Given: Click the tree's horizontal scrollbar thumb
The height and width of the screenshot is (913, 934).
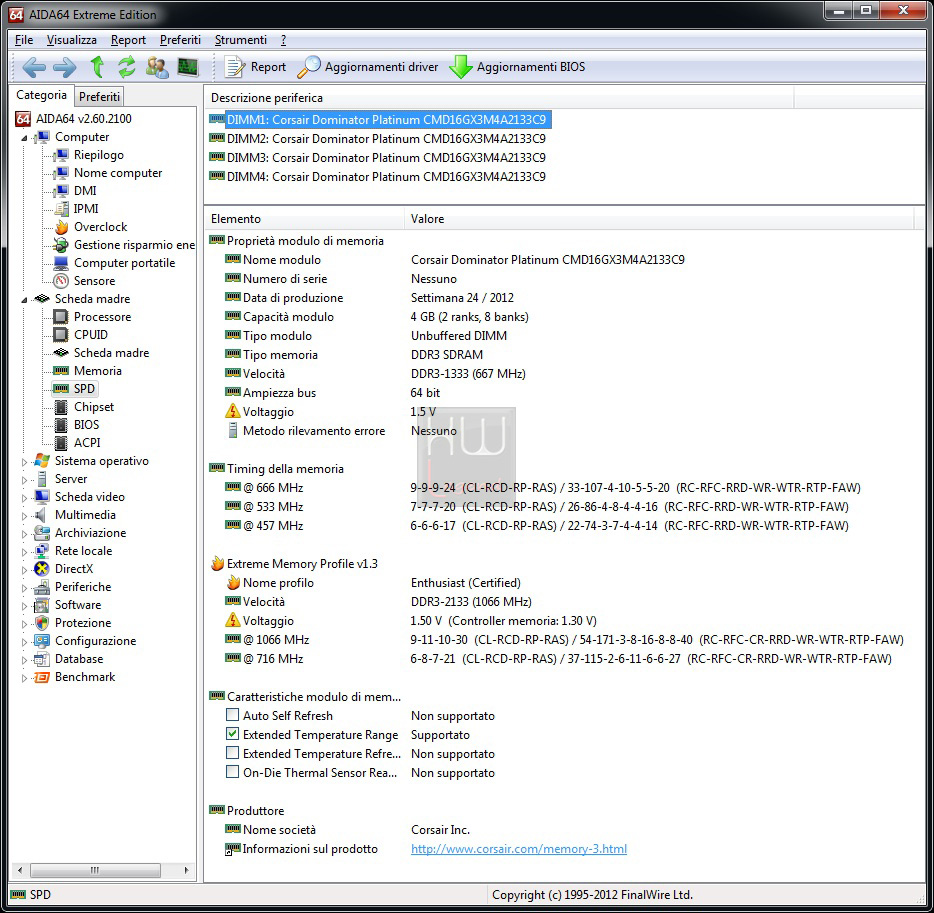Looking at the screenshot, I should (x=95, y=870).
